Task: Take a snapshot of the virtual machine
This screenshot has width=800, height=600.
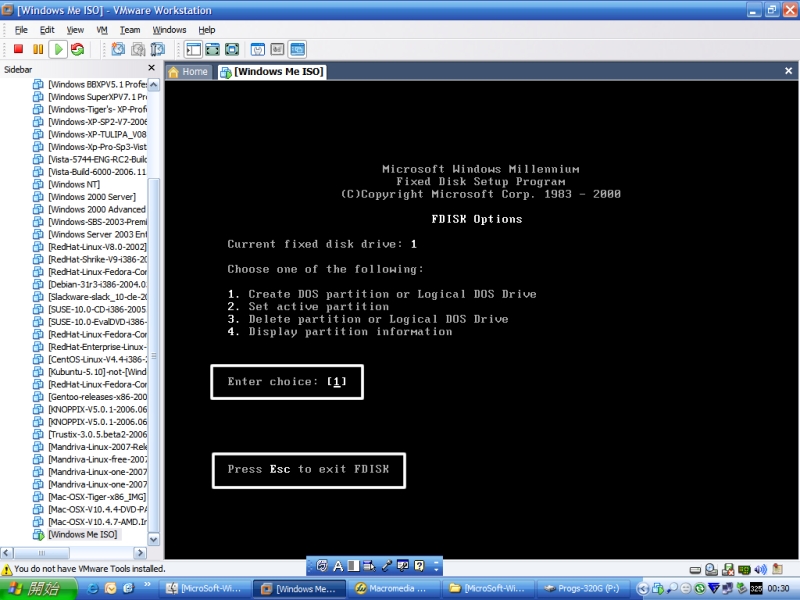Action: pyautogui.click(x=118, y=49)
